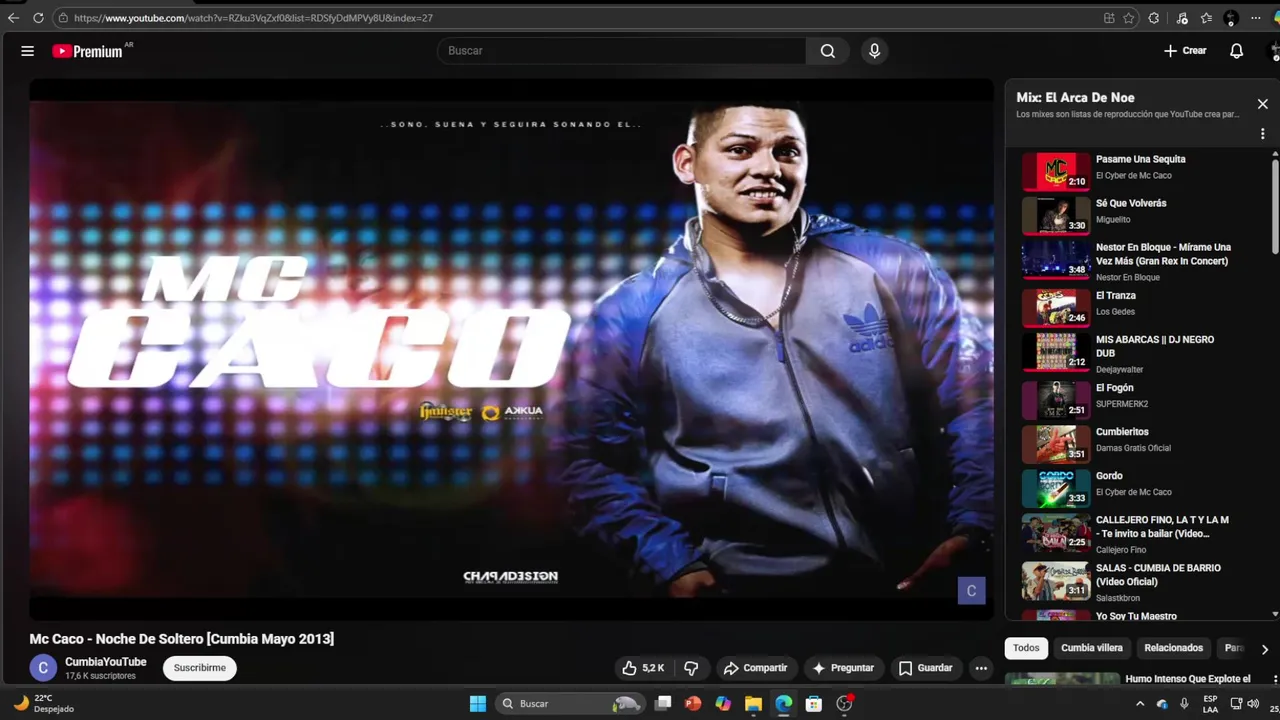1280x720 pixels.
Task: Open the browser profile avatar
Action: click(x=1231, y=18)
